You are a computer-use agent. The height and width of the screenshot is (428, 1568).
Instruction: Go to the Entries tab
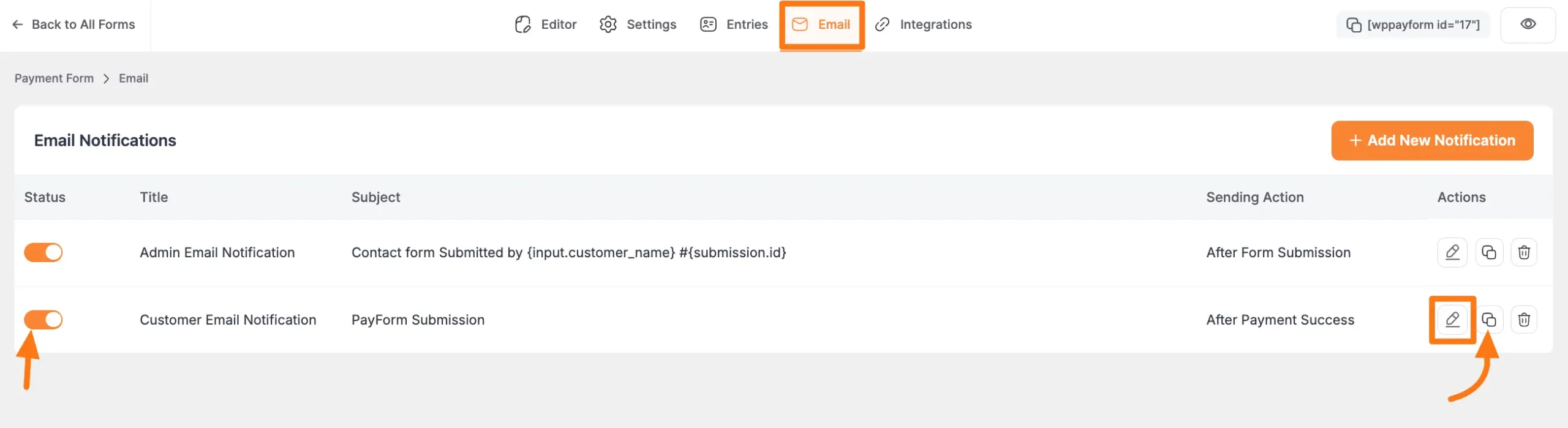[x=734, y=24]
